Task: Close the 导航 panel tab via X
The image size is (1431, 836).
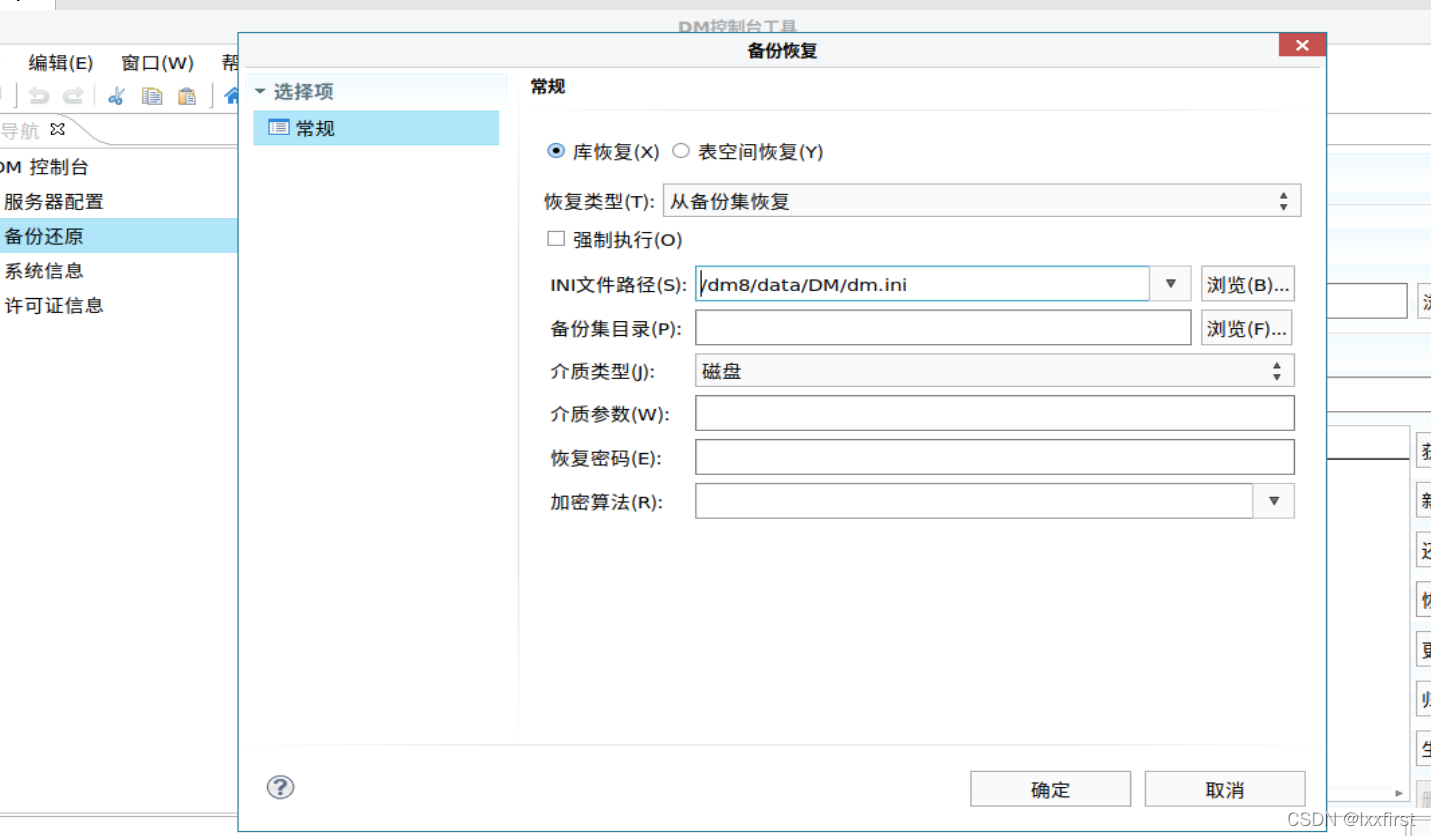Action: 57,129
